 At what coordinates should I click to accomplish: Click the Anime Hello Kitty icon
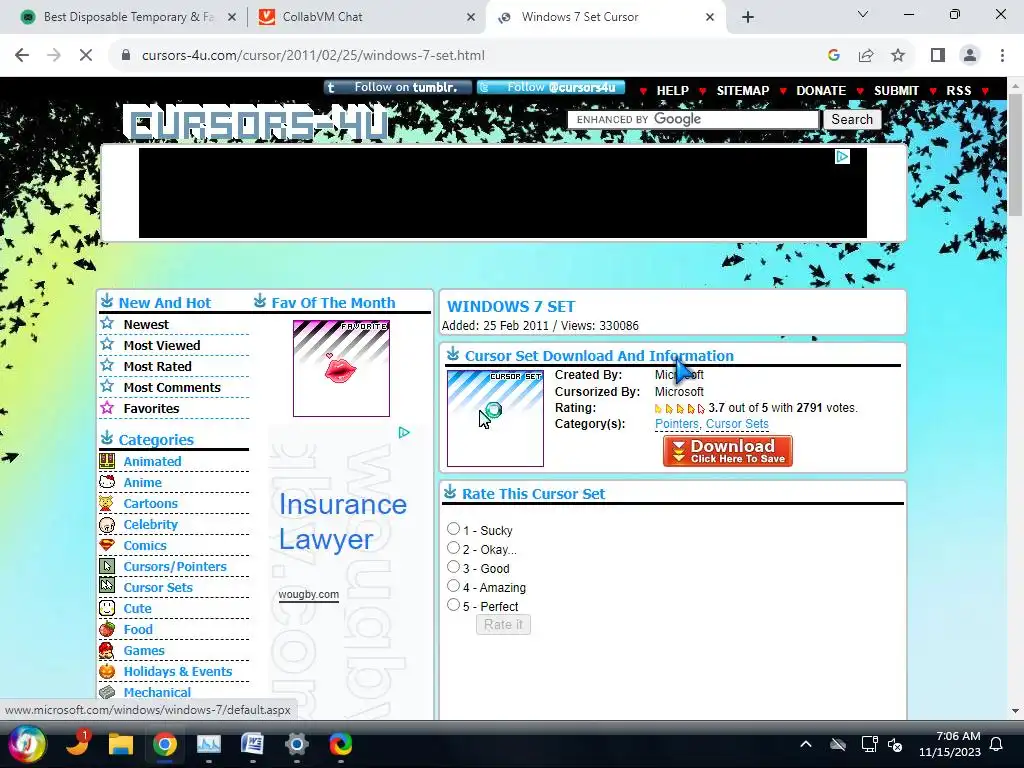[107, 482]
